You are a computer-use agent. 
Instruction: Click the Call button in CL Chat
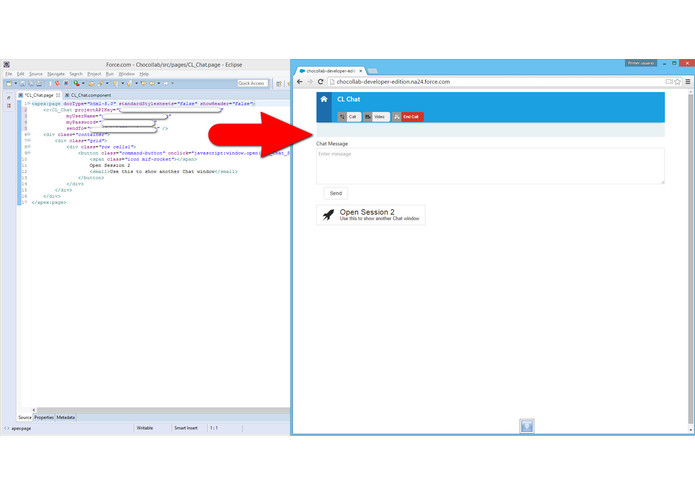coord(349,117)
